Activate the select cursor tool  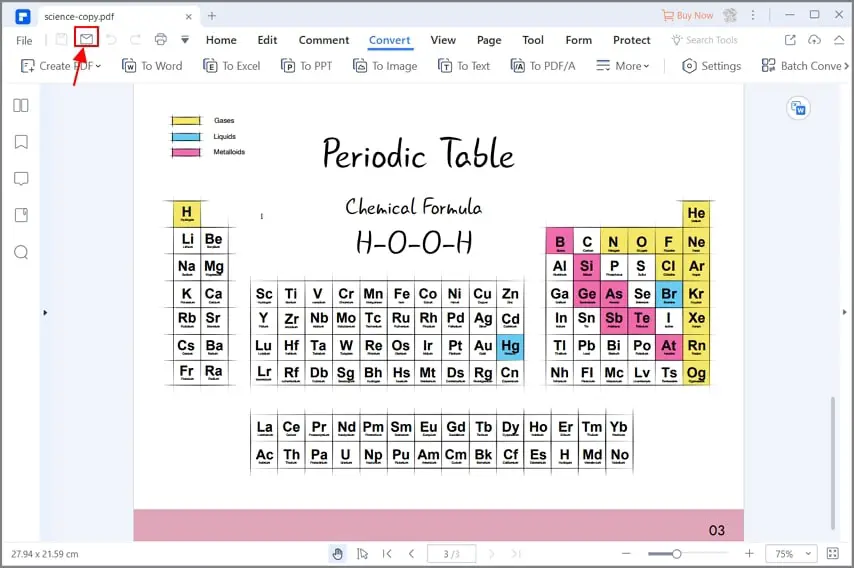click(362, 554)
